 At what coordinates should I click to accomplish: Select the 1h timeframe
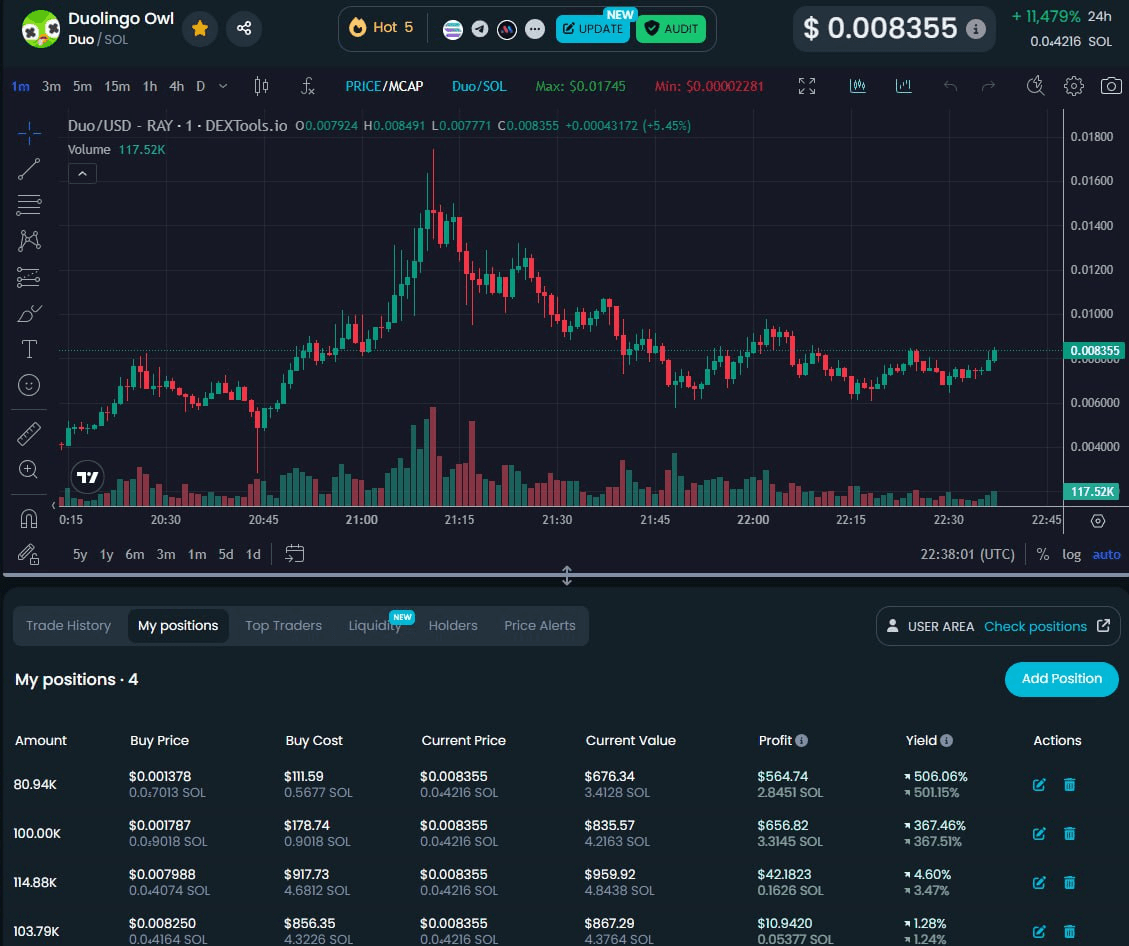pos(150,86)
